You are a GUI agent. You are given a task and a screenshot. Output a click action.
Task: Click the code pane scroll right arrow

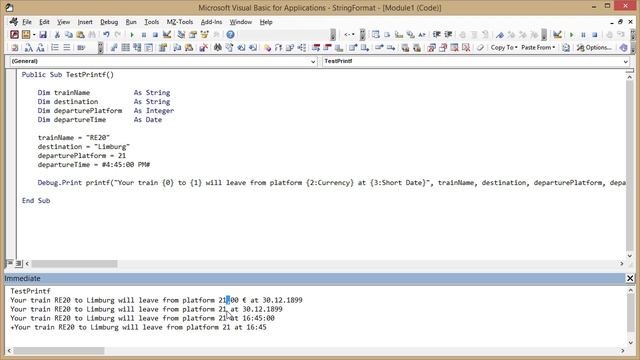pyautogui.click(x=622, y=264)
